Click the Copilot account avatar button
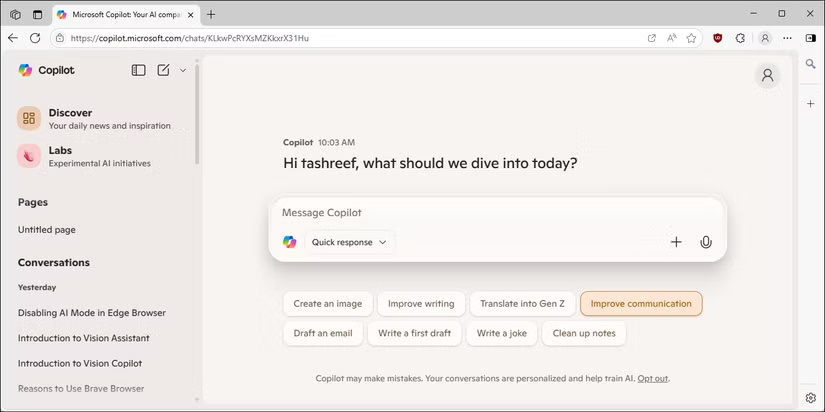Viewport: 825px width, 412px height. [768, 75]
